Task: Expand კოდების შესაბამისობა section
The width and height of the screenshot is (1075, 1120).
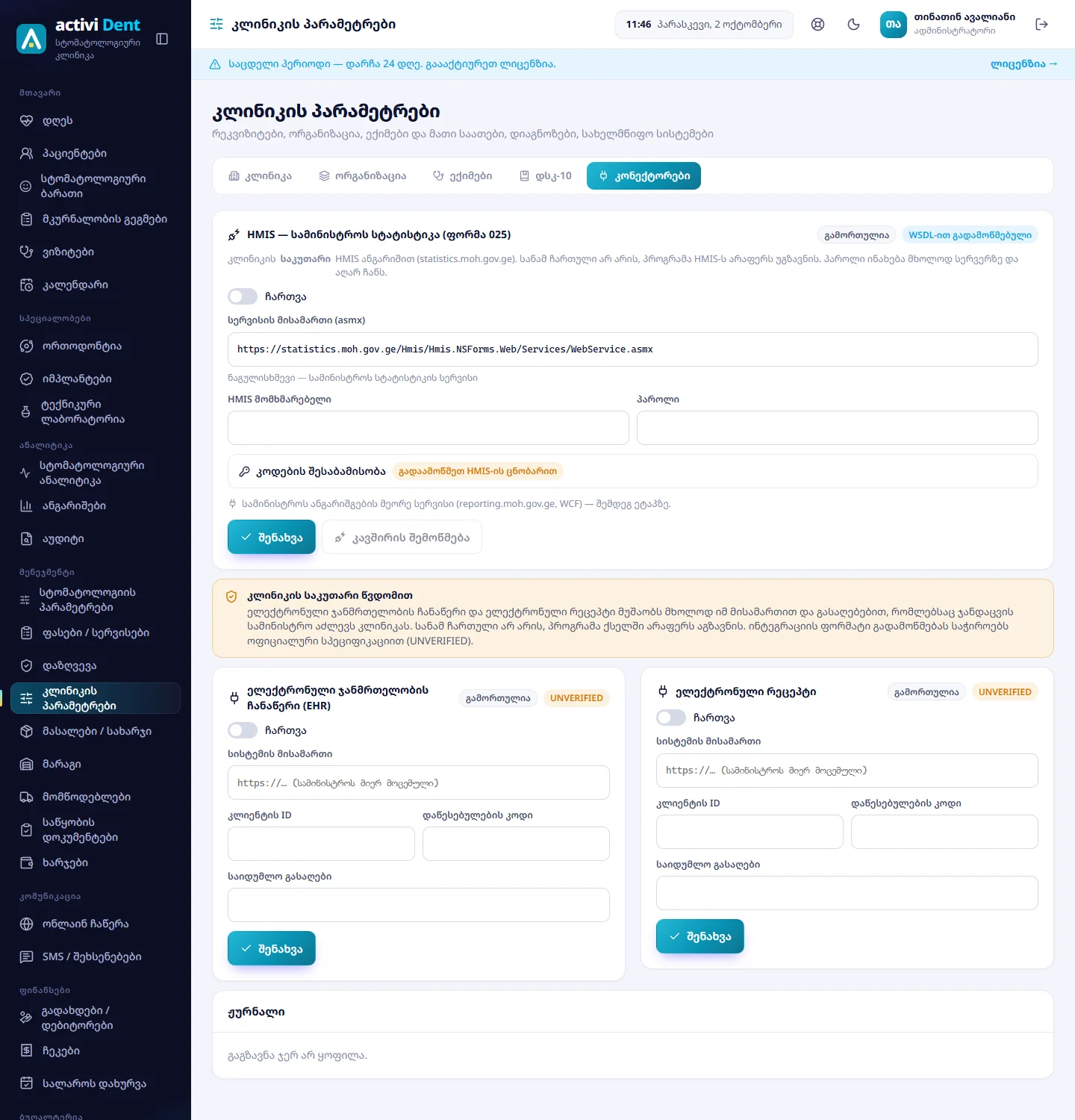Action: [633, 471]
